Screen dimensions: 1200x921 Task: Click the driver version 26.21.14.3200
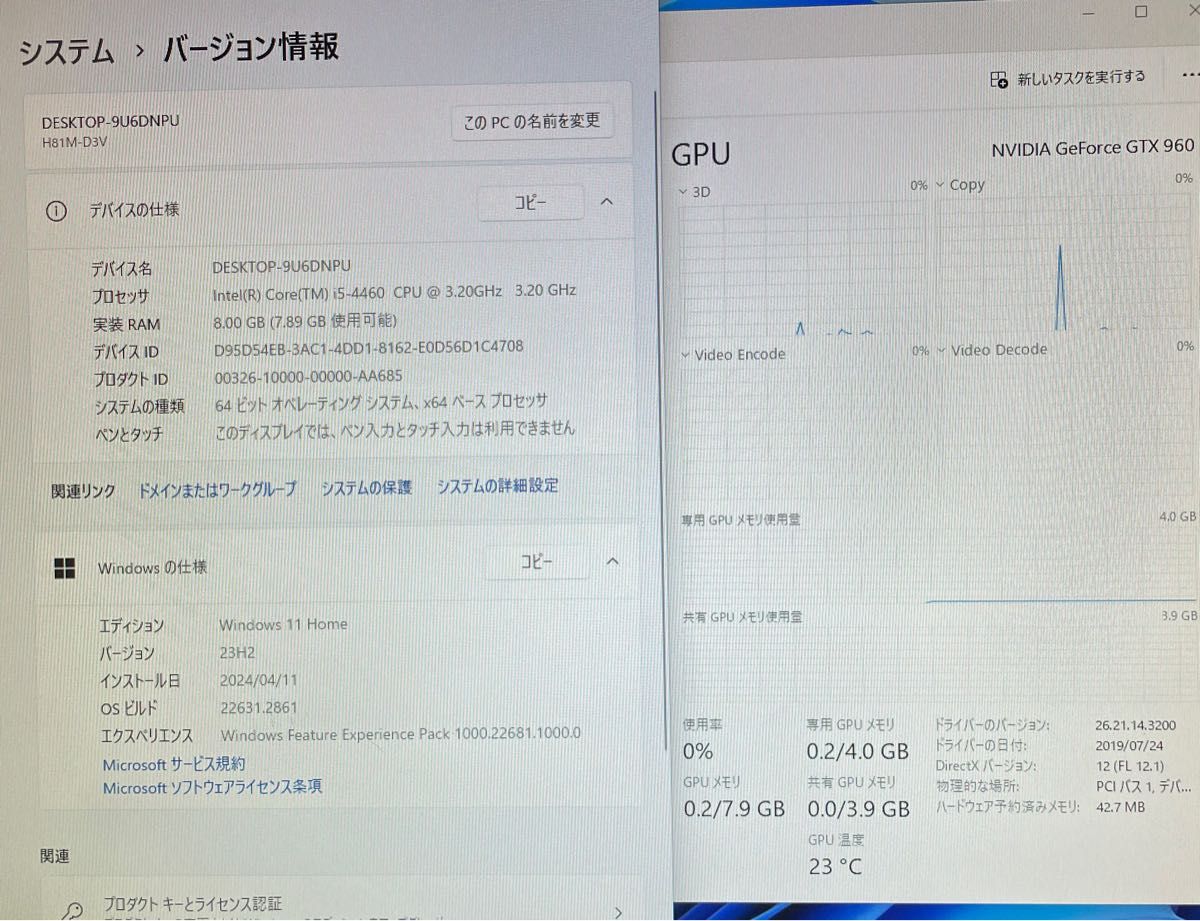point(1135,726)
